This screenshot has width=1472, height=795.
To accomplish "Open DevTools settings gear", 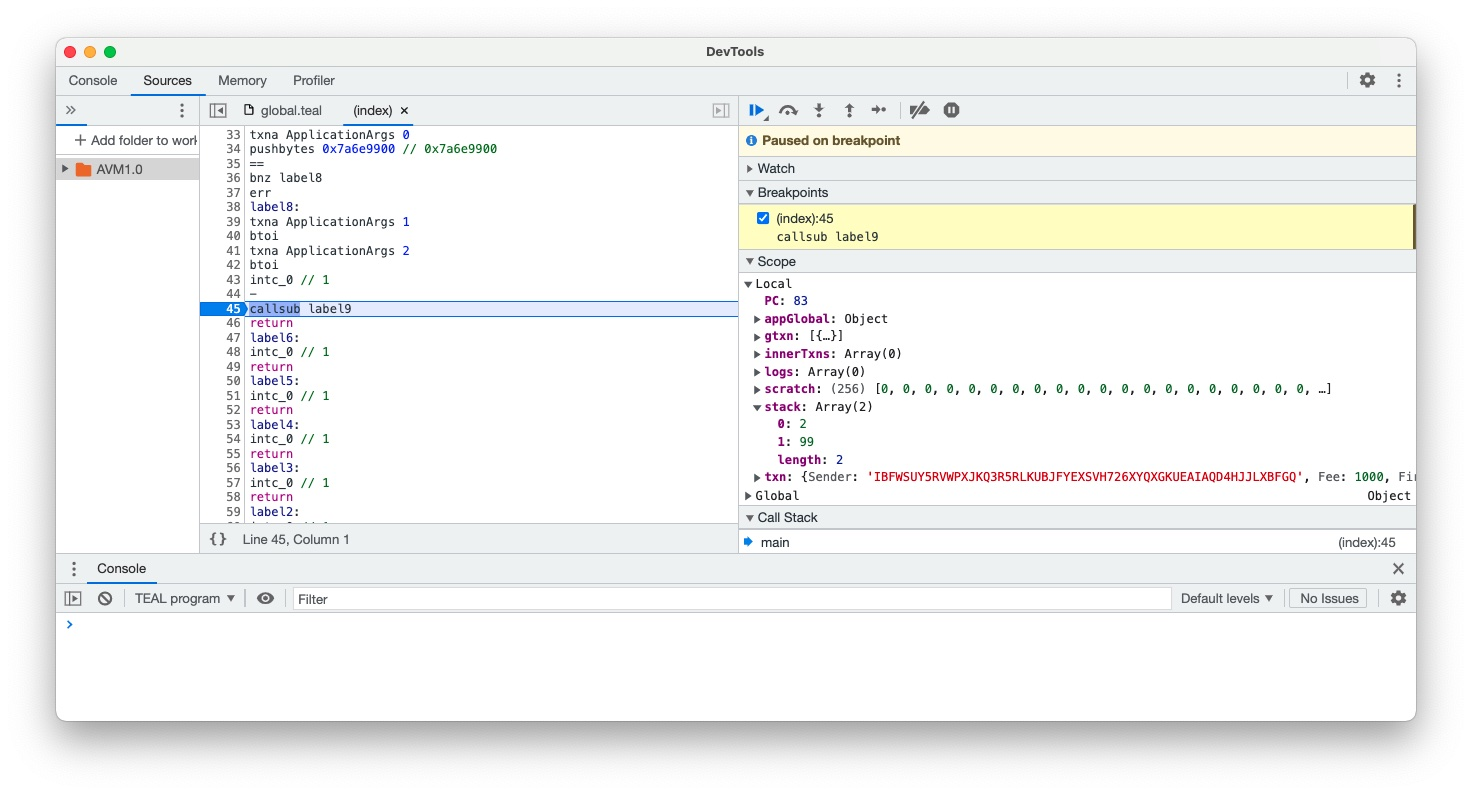I will pos(1367,81).
